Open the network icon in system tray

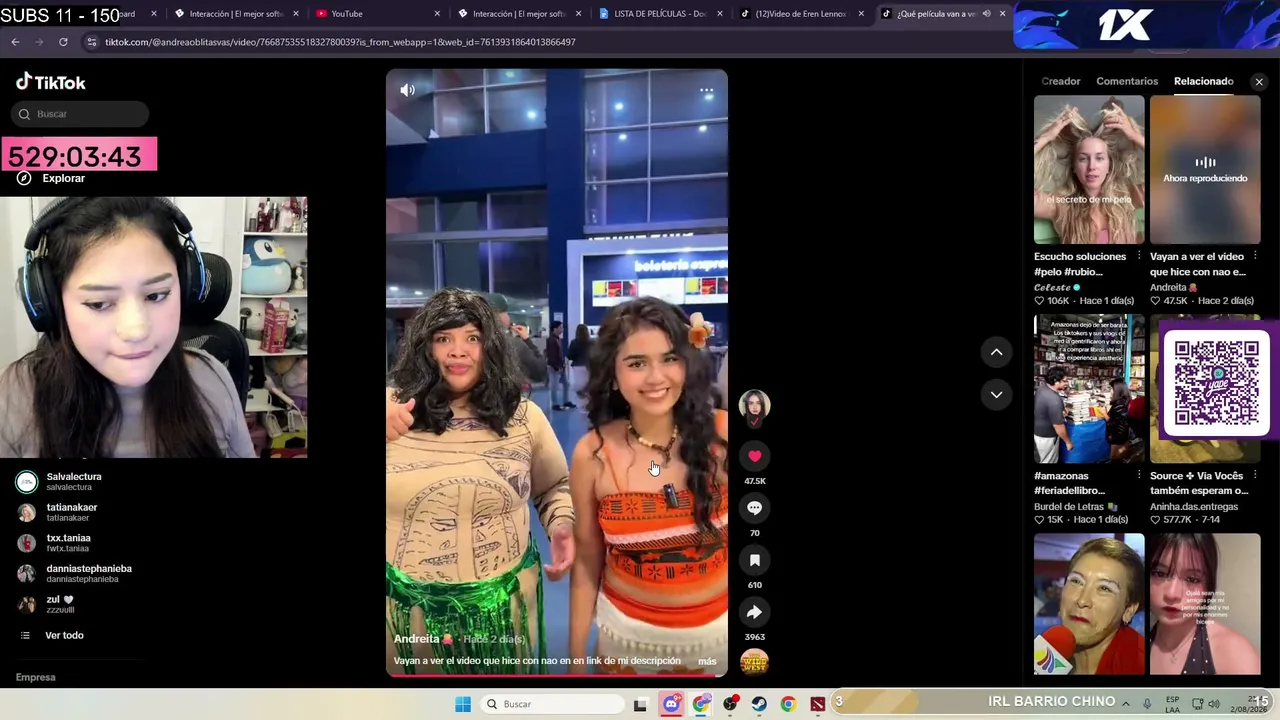click(1198, 704)
